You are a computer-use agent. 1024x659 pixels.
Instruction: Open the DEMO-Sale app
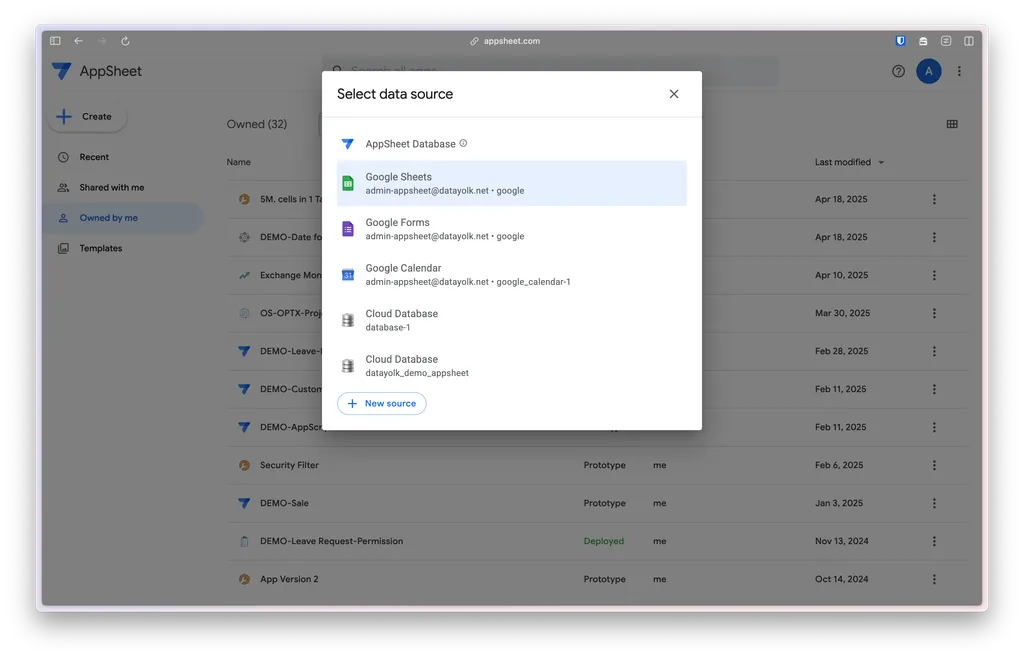tap(284, 504)
